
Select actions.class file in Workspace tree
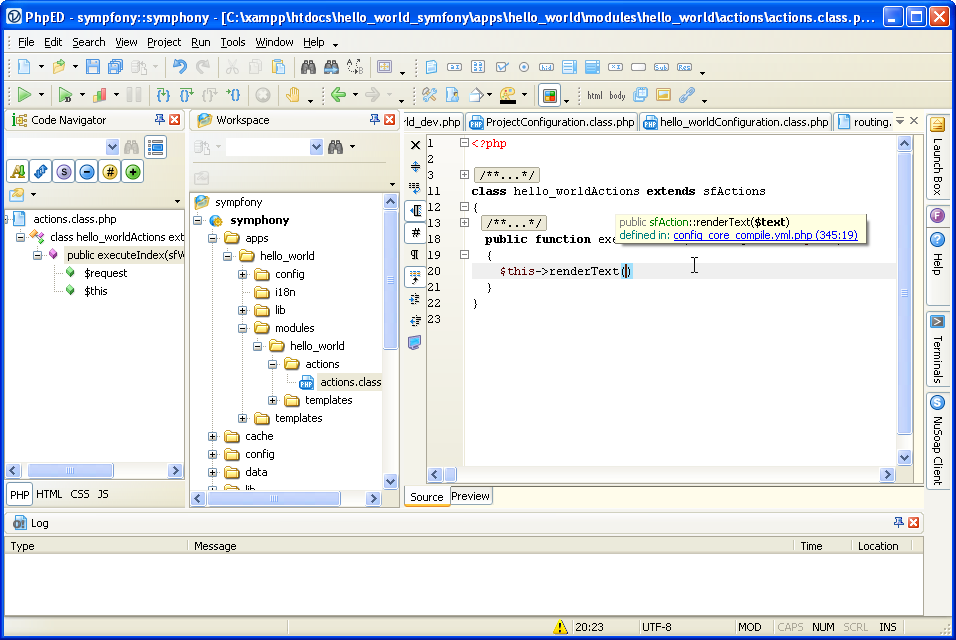tap(350, 382)
